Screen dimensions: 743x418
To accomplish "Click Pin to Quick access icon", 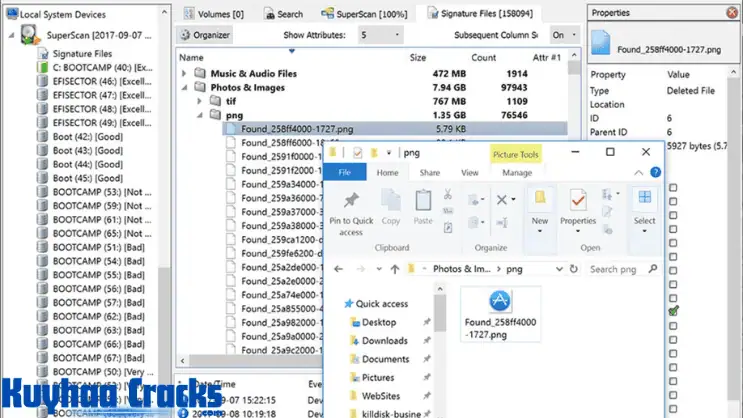I will pyautogui.click(x=350, y=201).
